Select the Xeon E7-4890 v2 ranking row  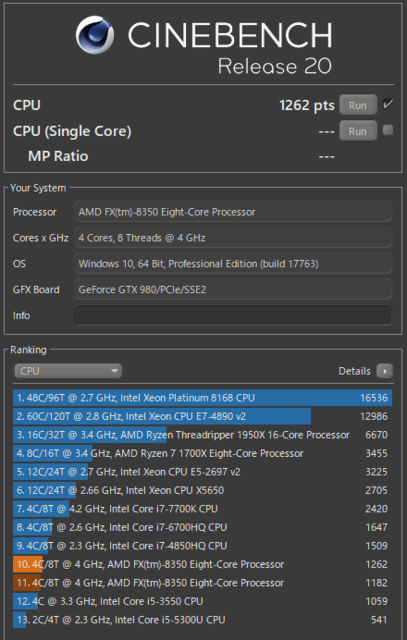click(202, 416)
